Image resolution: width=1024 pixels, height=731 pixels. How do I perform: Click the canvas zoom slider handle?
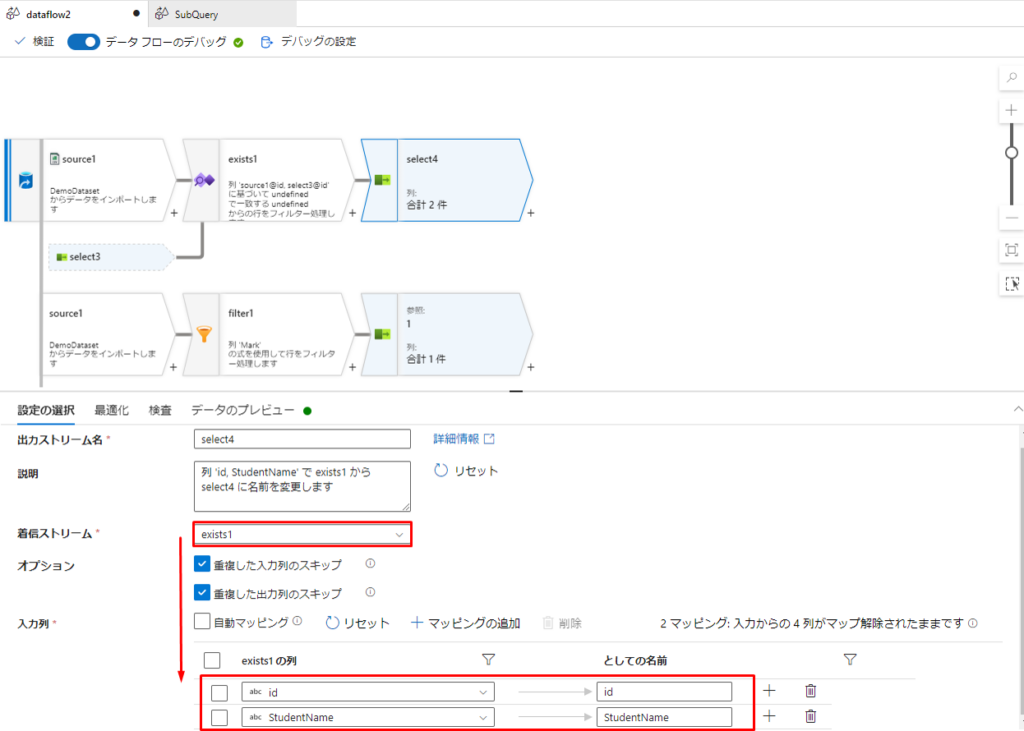click(1012, 152)
